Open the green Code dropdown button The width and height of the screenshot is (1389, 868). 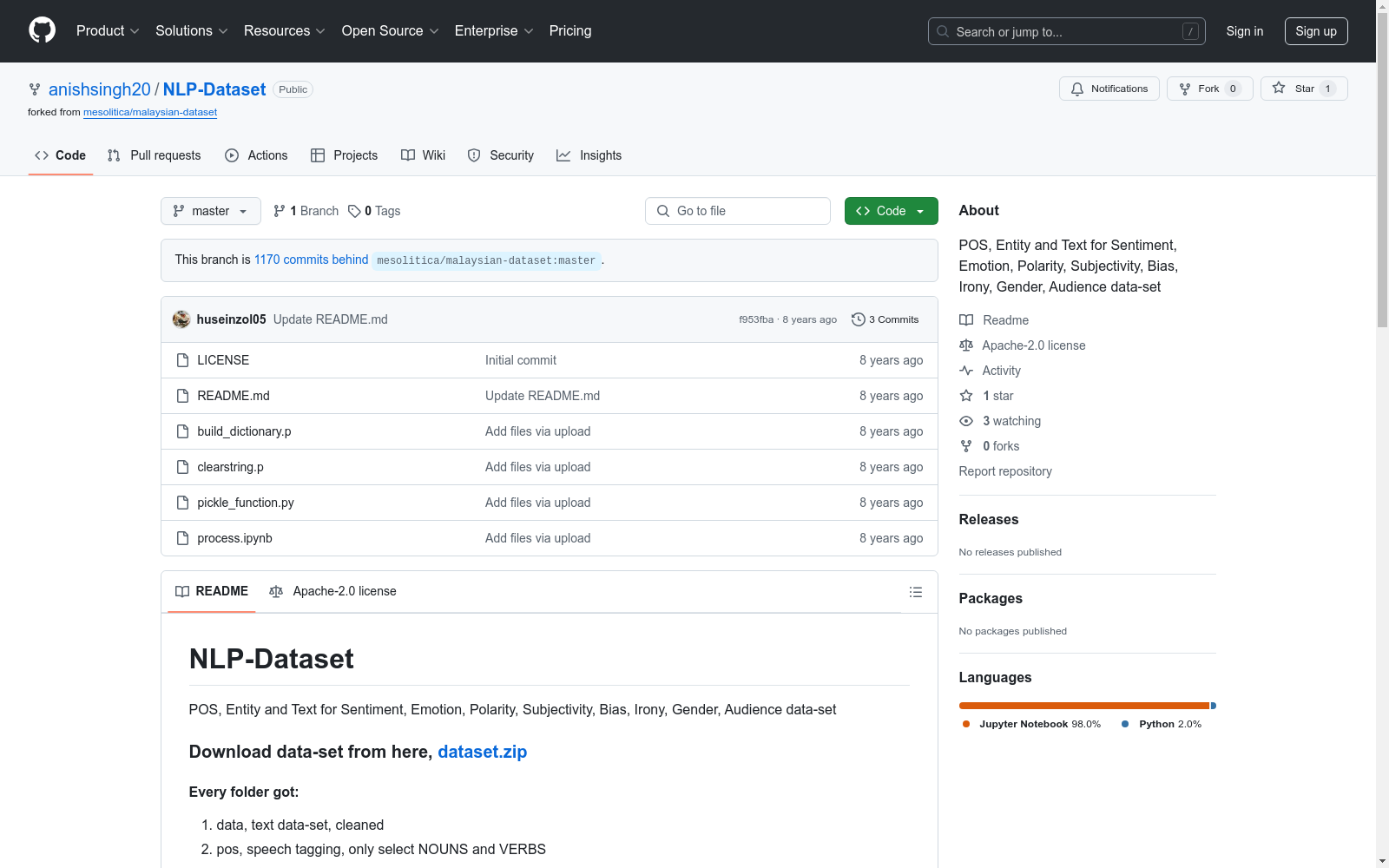point(892,211)
